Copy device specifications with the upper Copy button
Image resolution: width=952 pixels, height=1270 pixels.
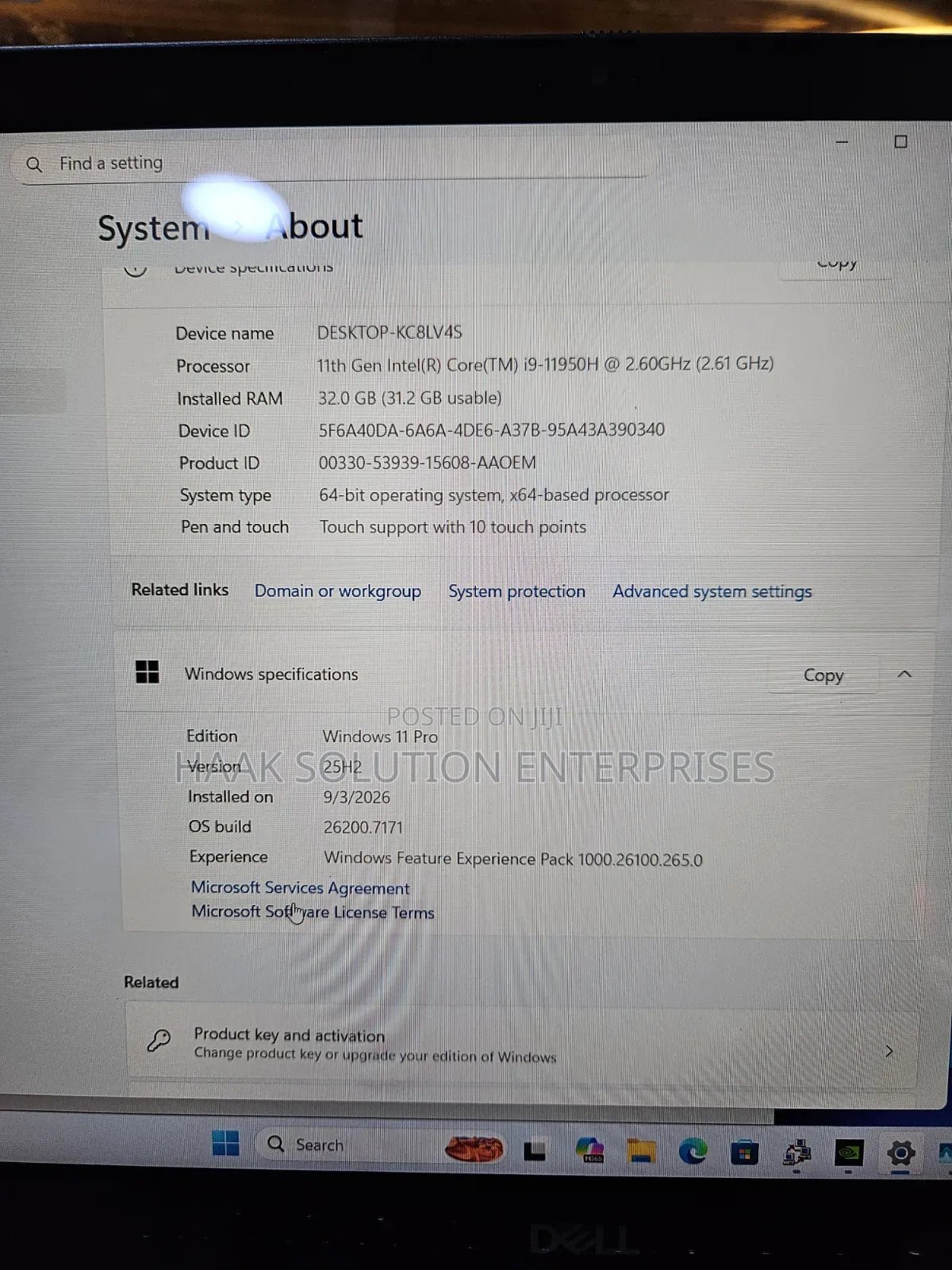pyautogui.click(x=836, y=264)
